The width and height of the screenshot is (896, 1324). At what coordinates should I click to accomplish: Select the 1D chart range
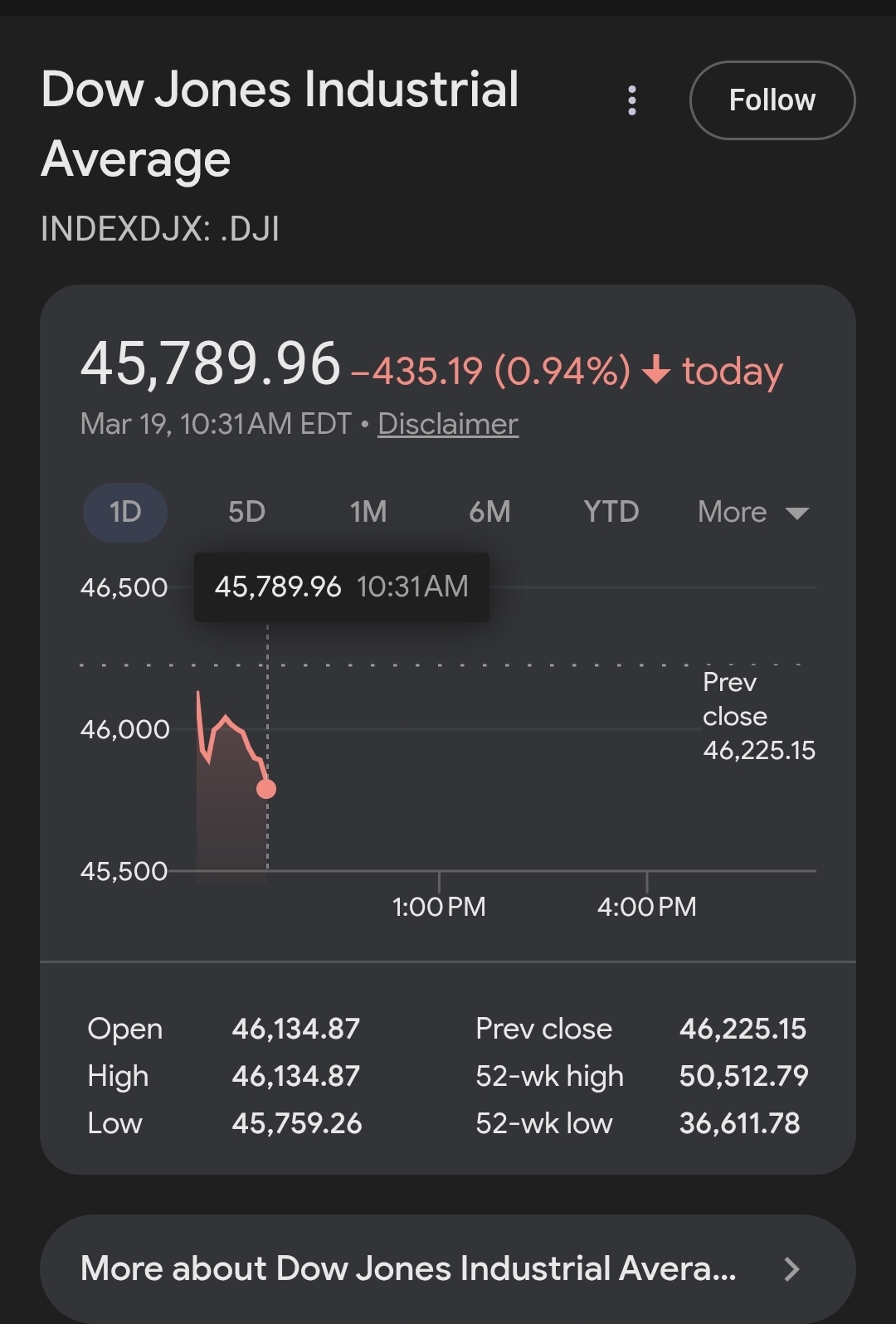click(125, 512)
